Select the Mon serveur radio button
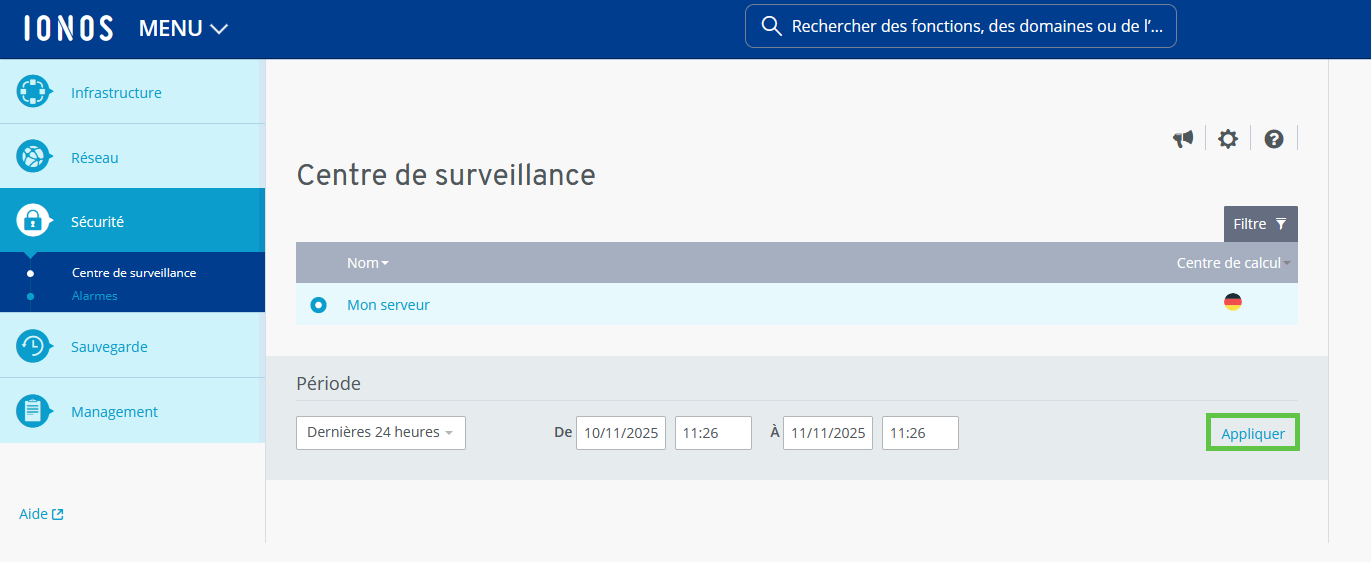1371x562 pixels. click(x=318, y=305)
